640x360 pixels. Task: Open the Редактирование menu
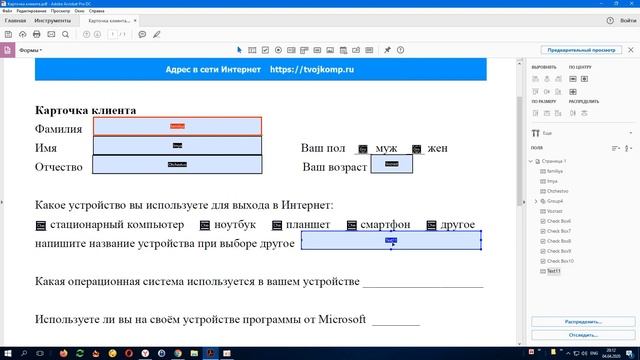point(31,11)
